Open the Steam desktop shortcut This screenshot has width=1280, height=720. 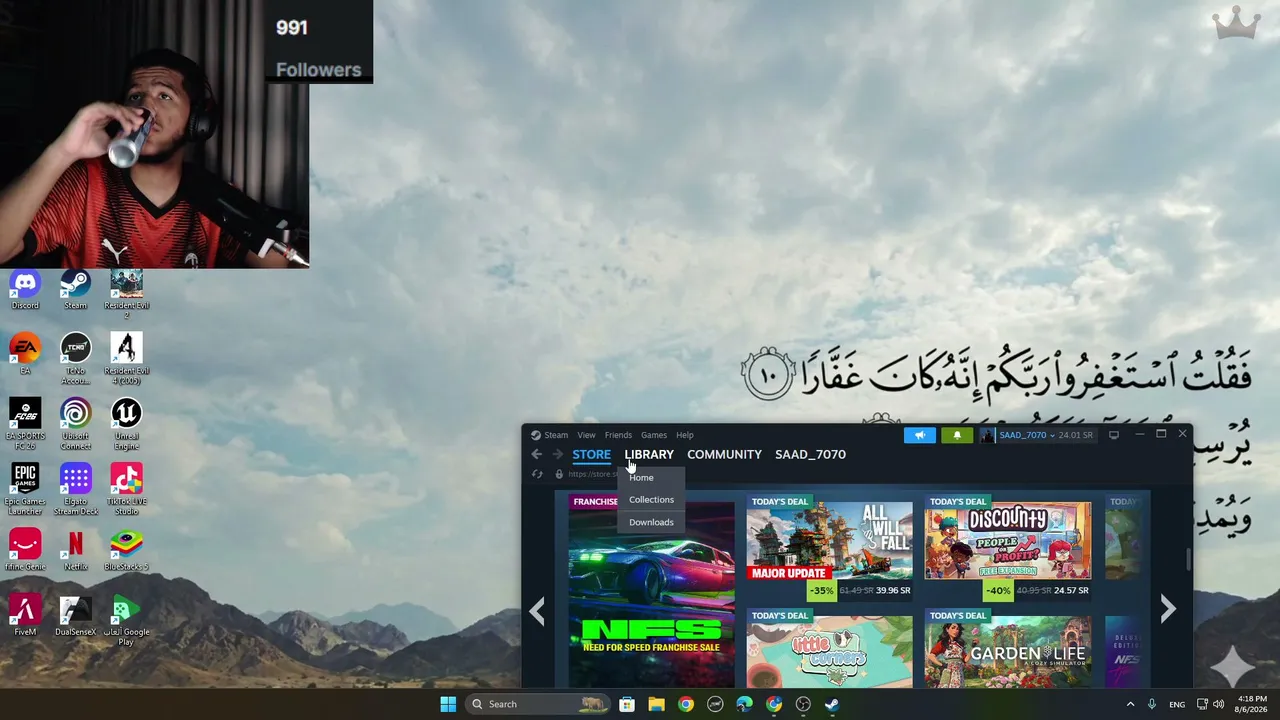coord(75,290)
